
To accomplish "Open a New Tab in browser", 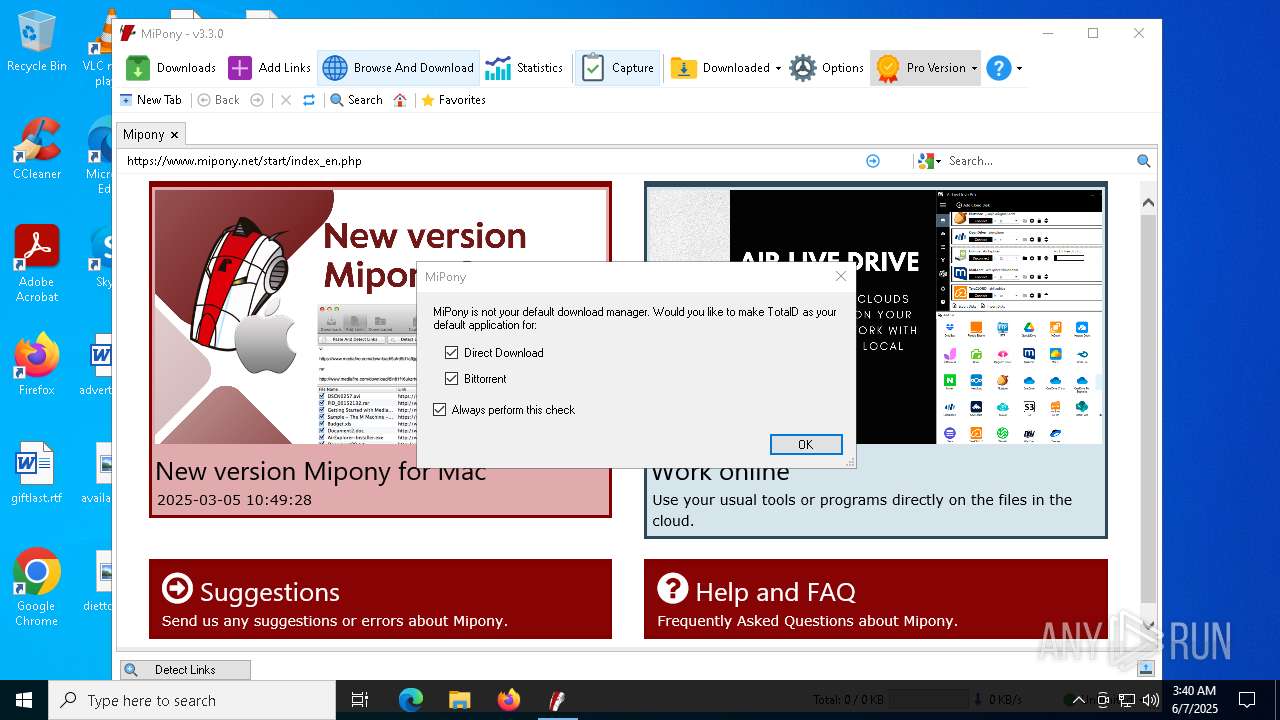I will [x=151, y=100].
